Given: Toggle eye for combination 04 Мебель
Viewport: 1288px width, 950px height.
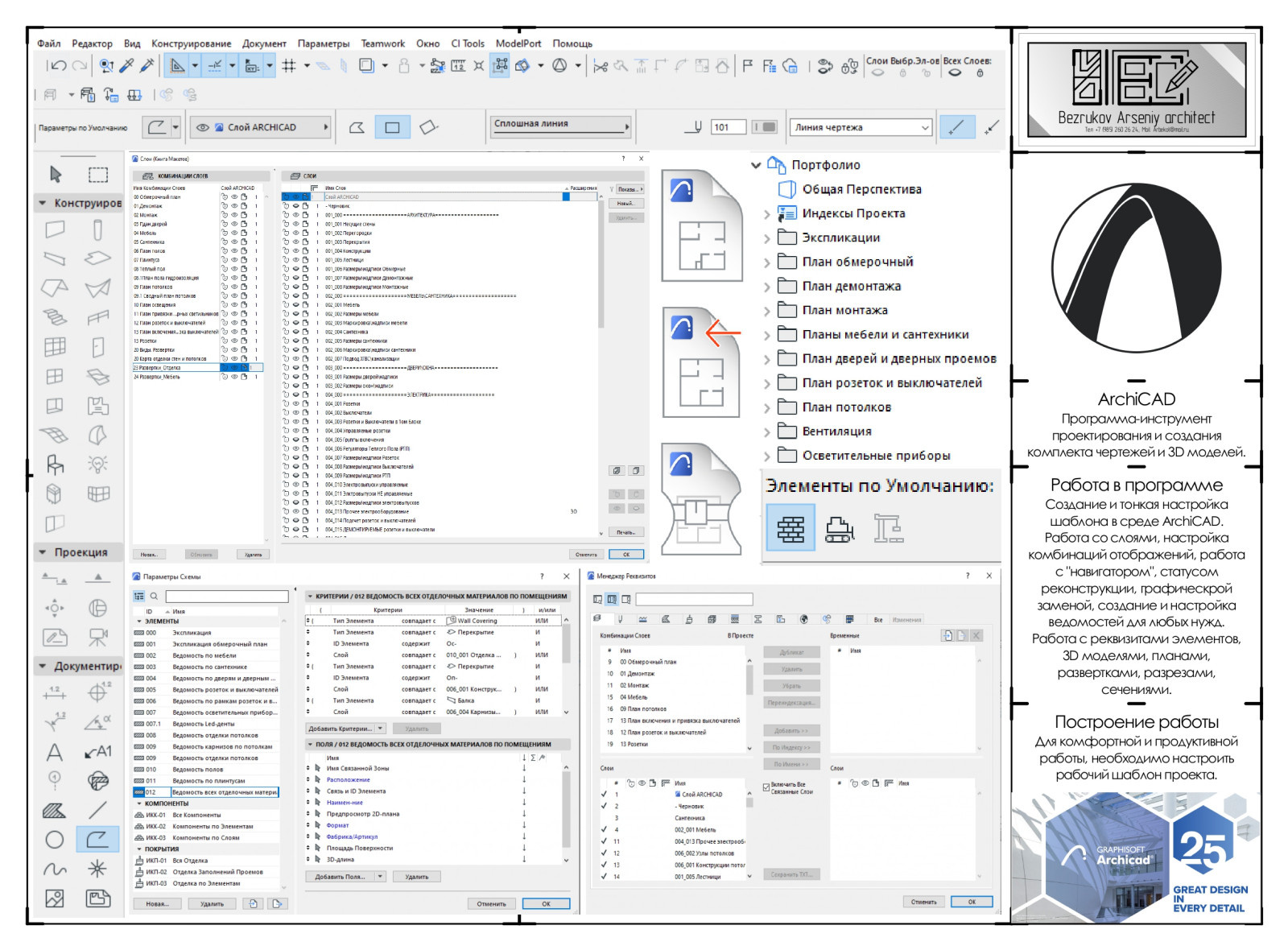Looking at the screenshot, I should (x=234, y=233).
